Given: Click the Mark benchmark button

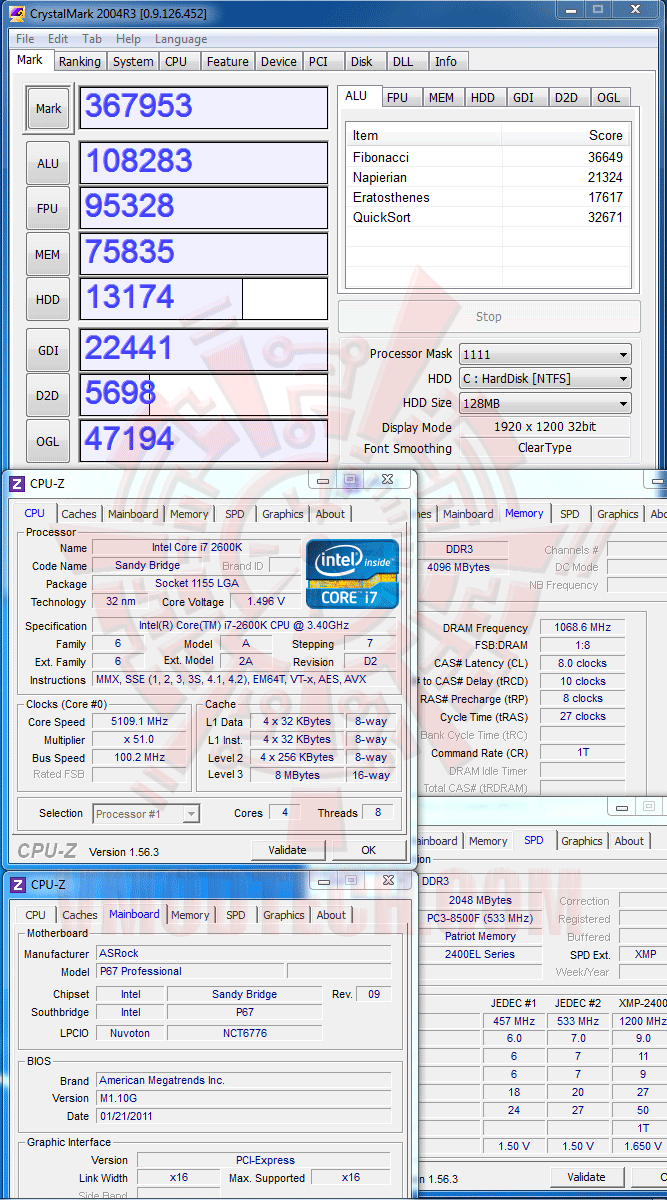Looking at the screenshot, I should 48,108.
